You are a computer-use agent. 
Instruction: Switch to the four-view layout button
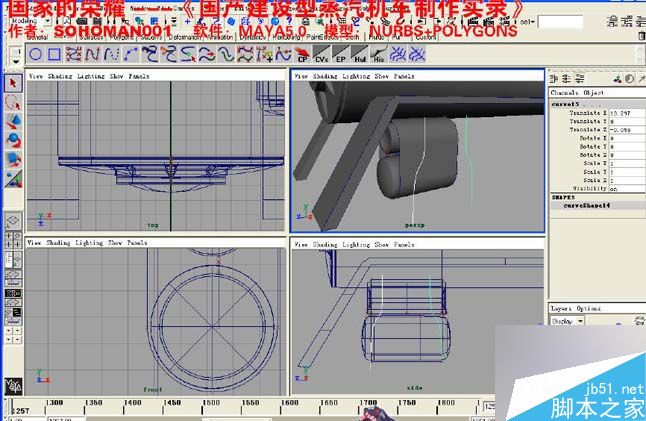pyautogui.click(x=13, y=240)
